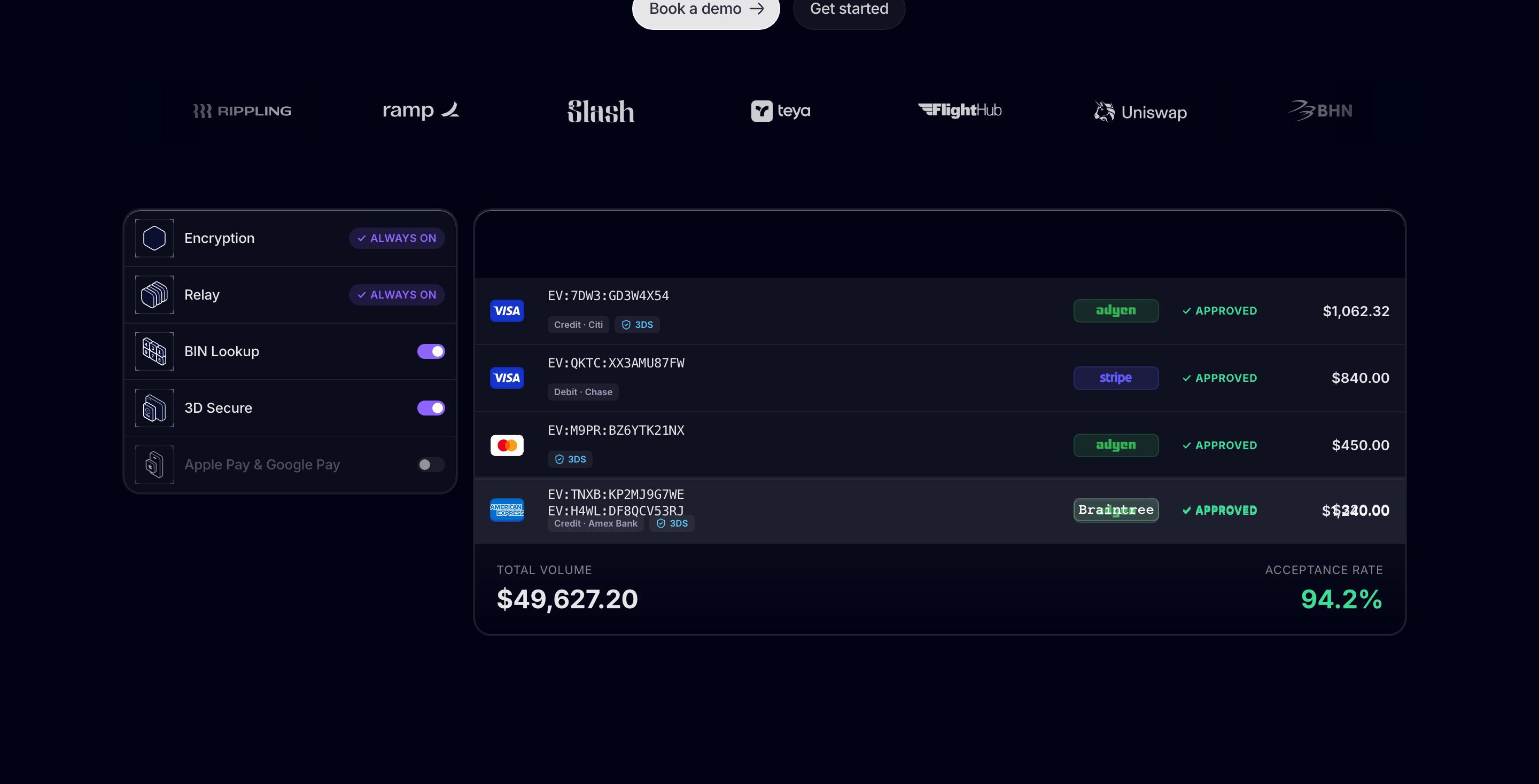Click the Book a demo button

point(706,10)
